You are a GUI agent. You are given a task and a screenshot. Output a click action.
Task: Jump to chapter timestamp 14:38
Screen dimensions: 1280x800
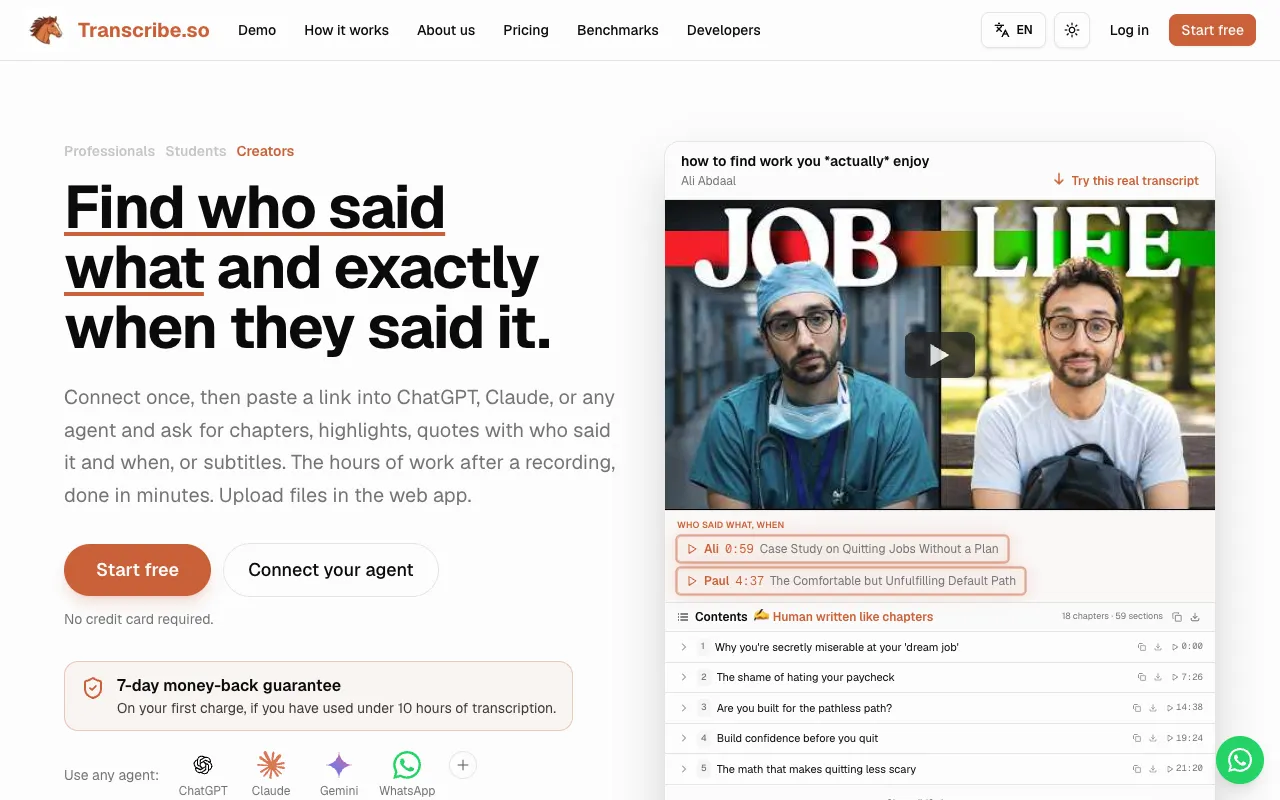1184,708
